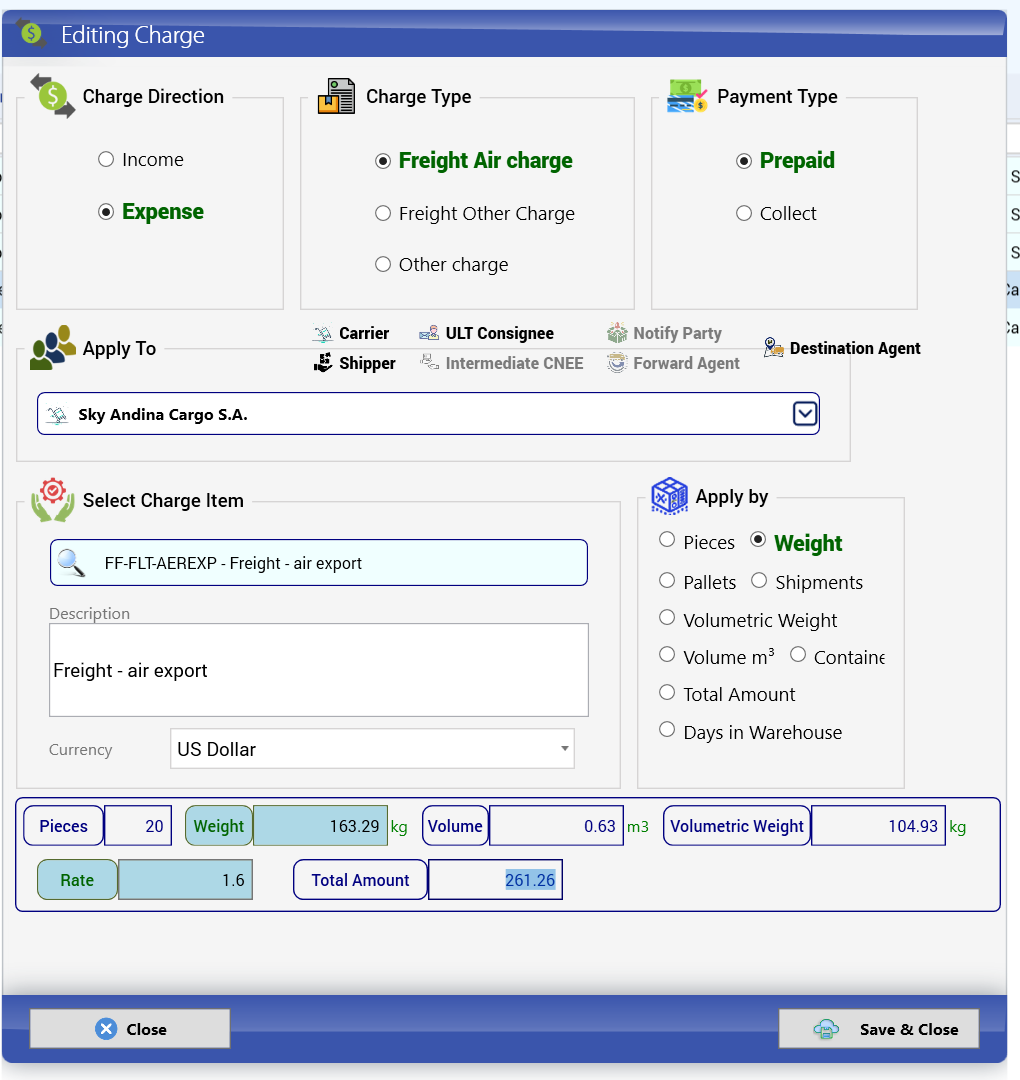Select the Carrier party icon
The height and width of the screenshot is (1080, 1020).
click(322, 334)
